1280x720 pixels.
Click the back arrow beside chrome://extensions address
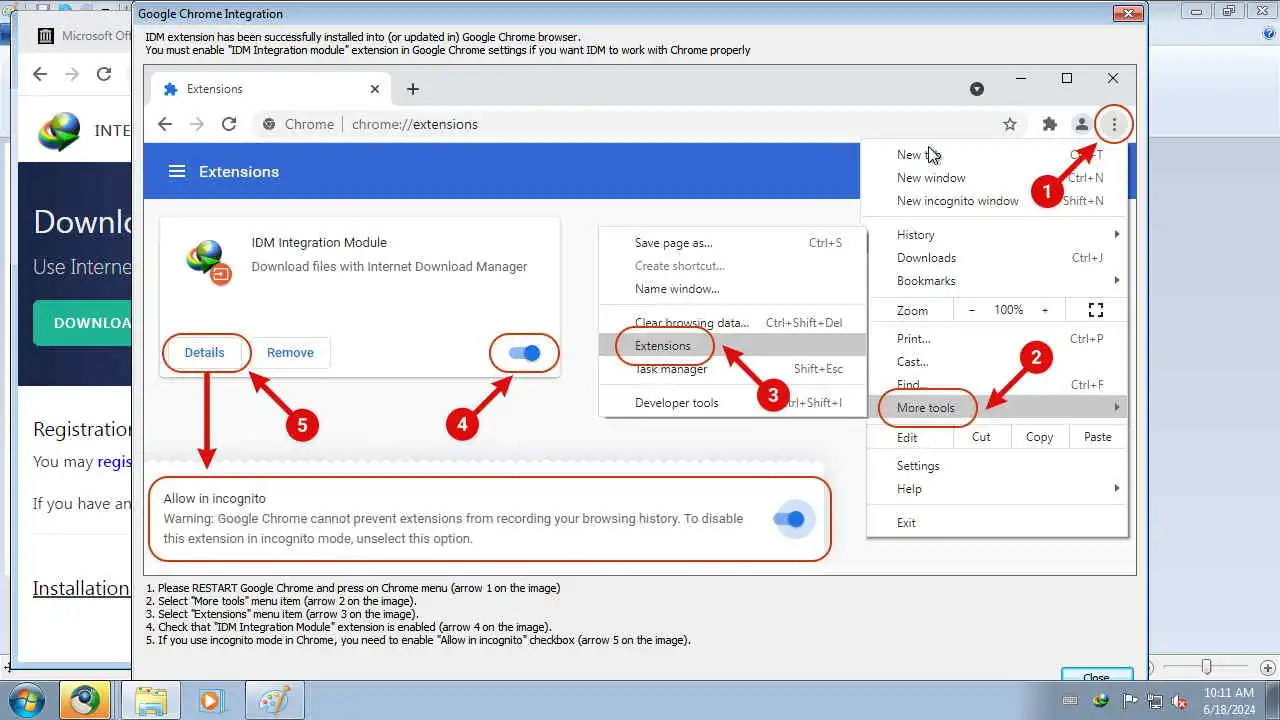(x=165, y=124)
